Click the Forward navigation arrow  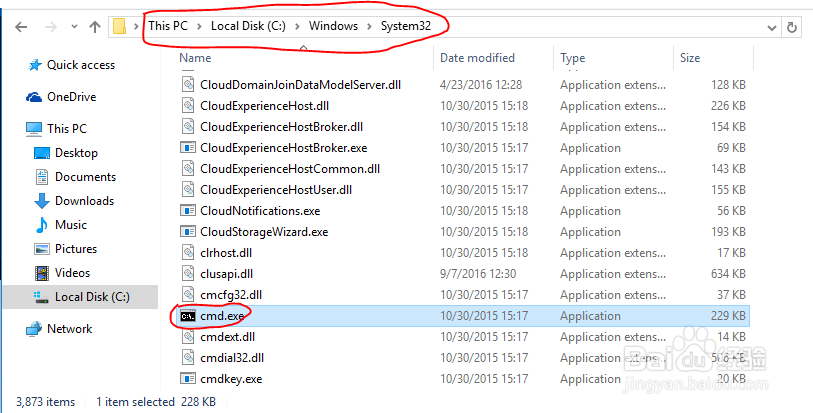click(x=51, y=27)
